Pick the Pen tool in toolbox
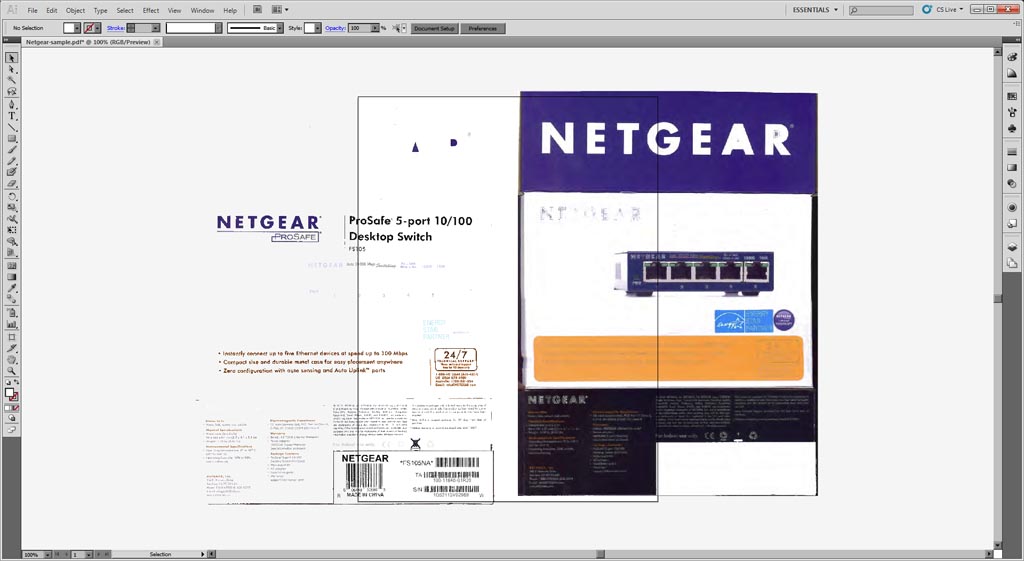Image resolution: width=1024 pixels, height=561 pixels. 12,104
